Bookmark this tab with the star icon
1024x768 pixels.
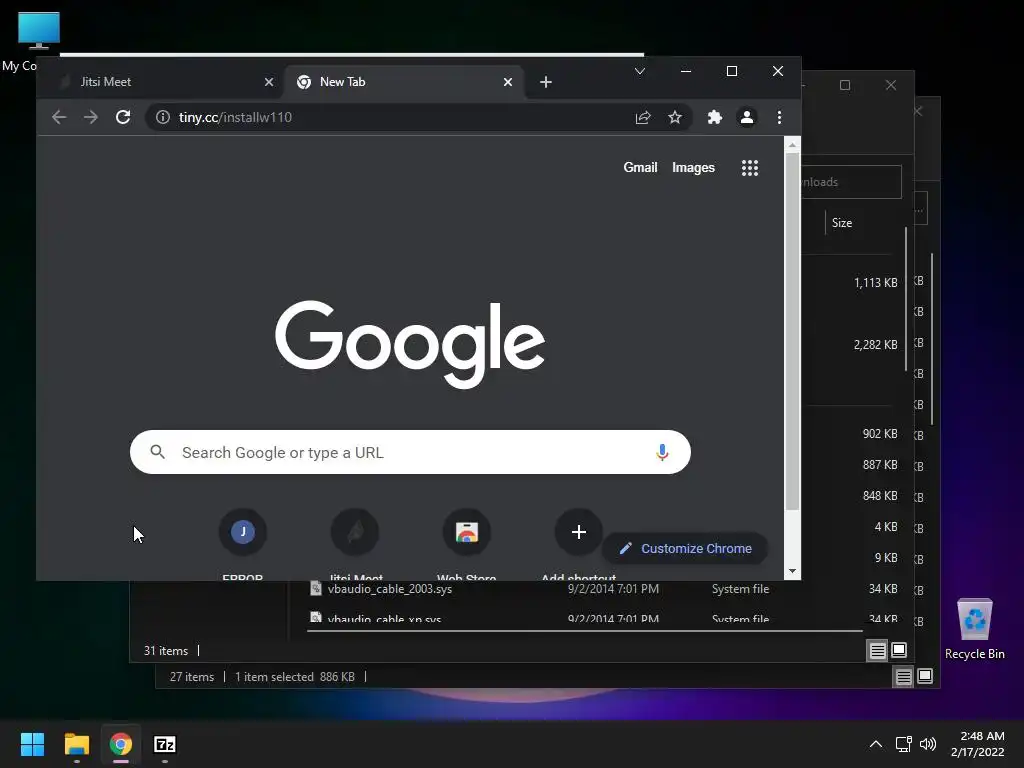(x=675, y=117)
